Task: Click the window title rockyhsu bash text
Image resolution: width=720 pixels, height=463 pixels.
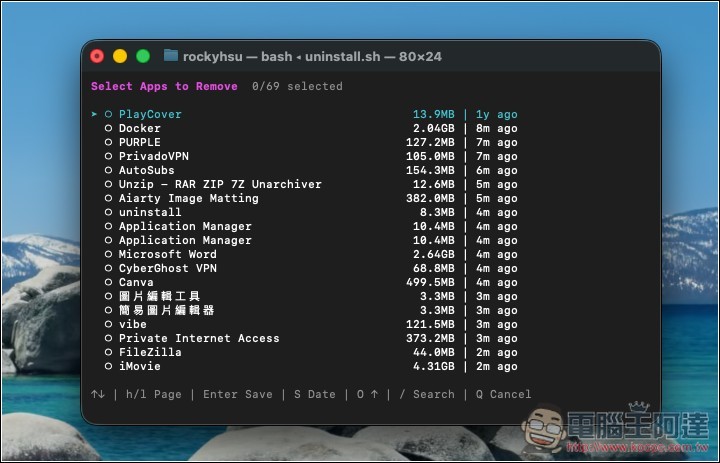Action: 312,56
